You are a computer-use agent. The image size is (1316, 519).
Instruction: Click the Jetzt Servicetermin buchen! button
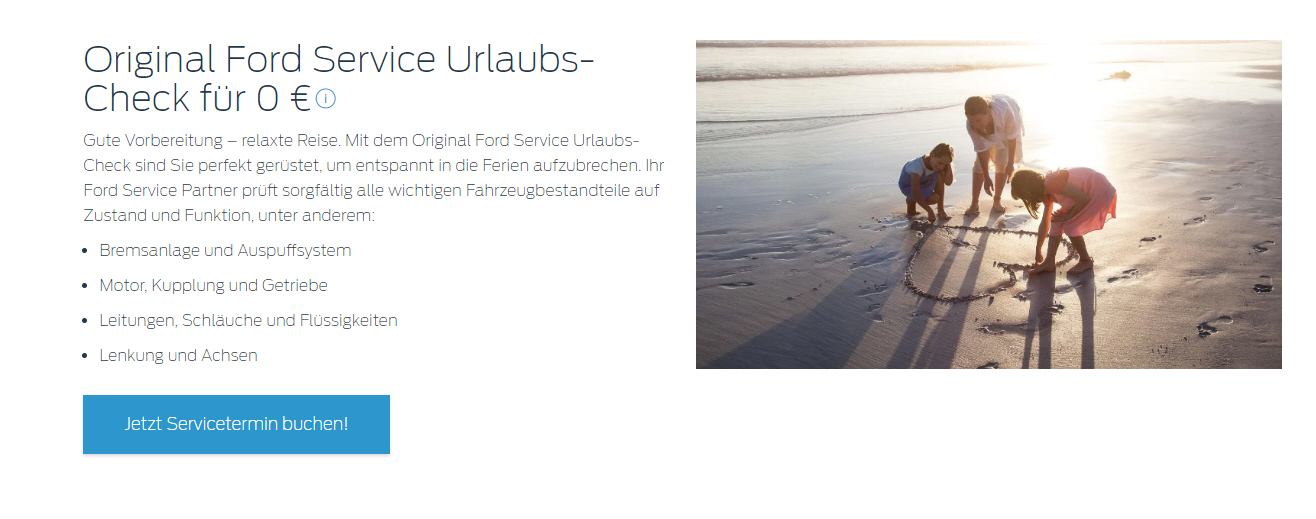(x=236, y=424)
